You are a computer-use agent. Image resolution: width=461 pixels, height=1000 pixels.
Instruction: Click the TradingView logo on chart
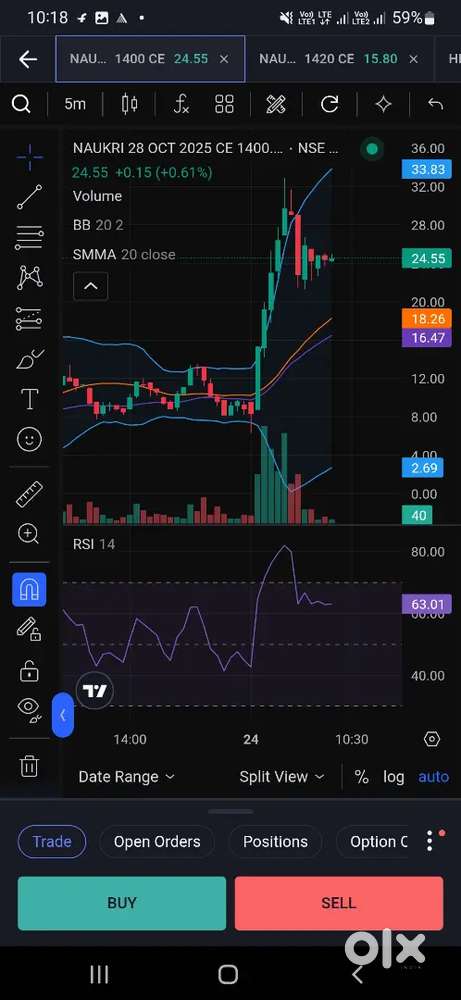95,691
